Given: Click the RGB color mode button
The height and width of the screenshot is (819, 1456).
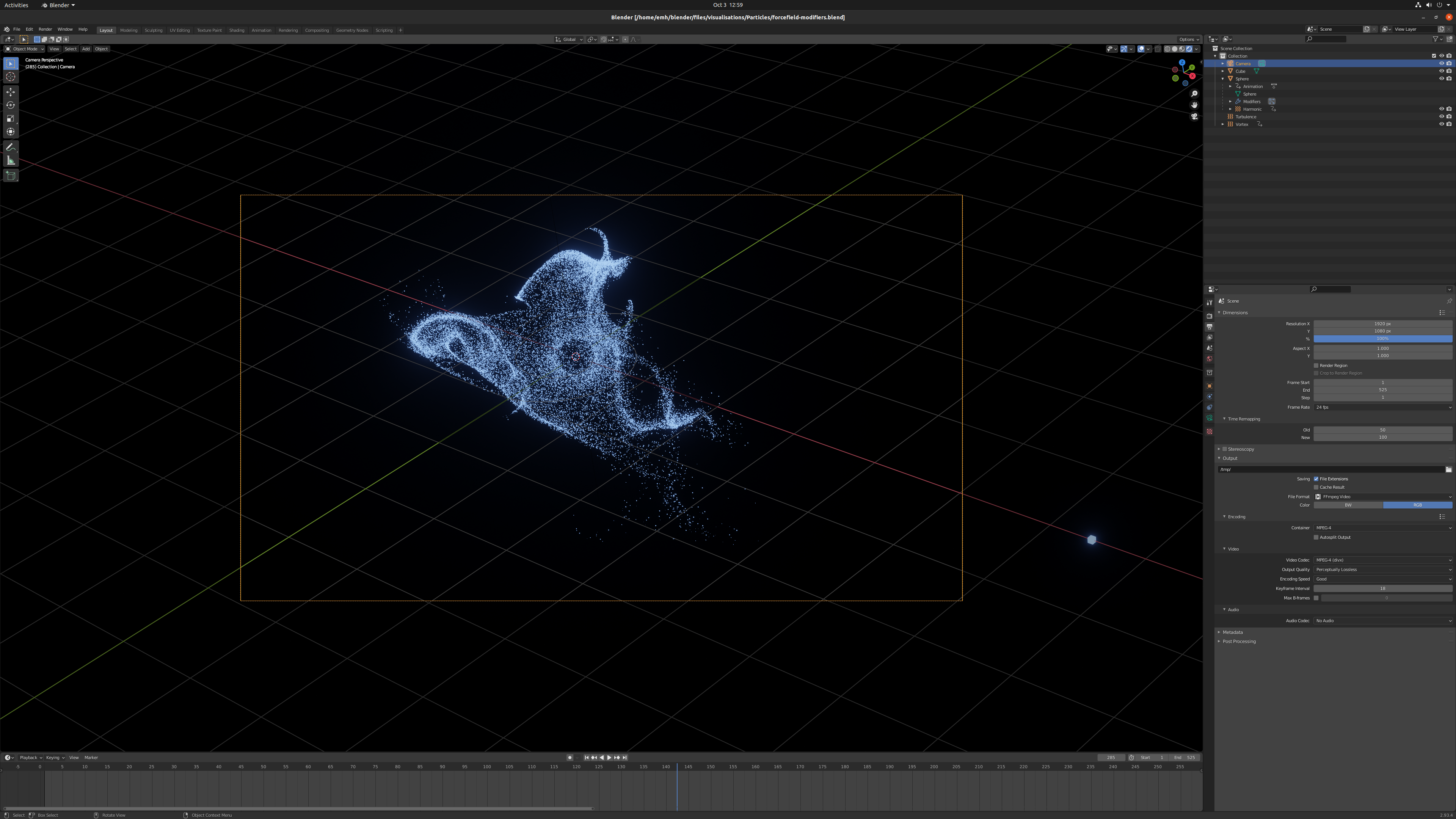Looking at the screenshot, I should (1418, 505).
